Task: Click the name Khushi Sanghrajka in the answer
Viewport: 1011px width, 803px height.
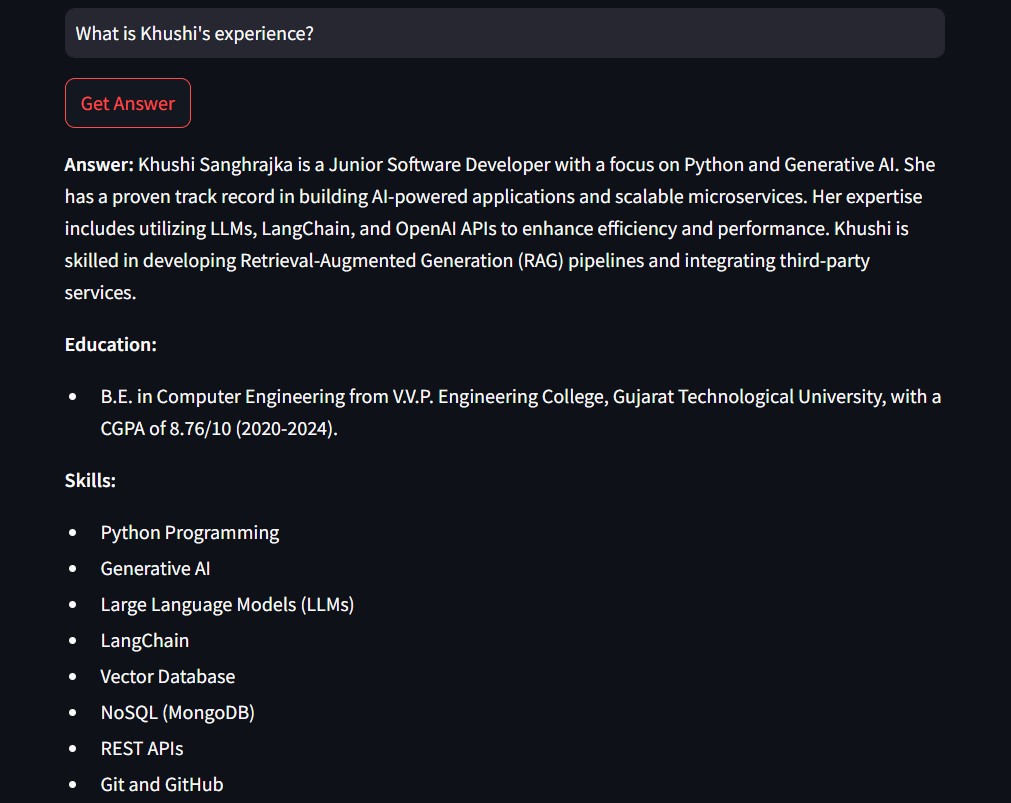Action: pyautogui.click(x=215, y=165)
